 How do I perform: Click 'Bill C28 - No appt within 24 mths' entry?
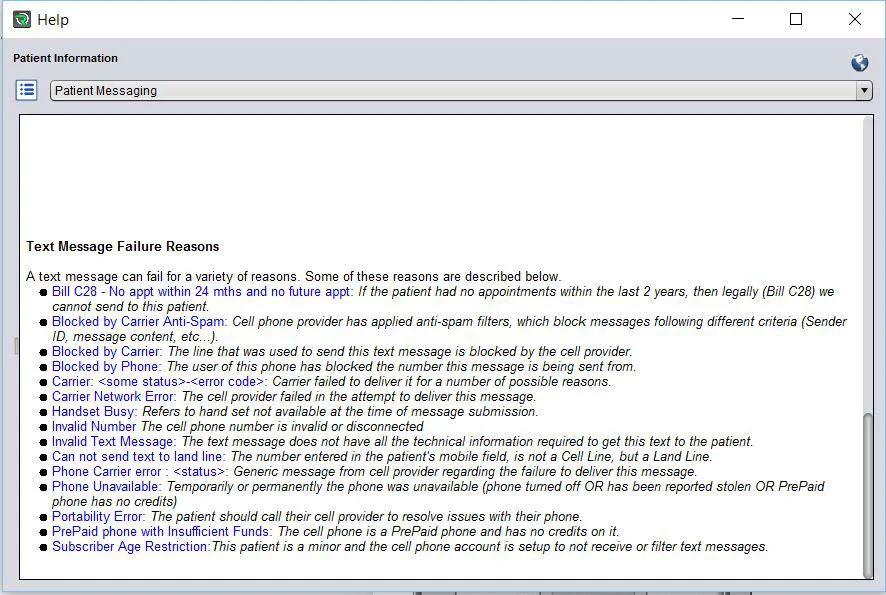pos(202,292)
